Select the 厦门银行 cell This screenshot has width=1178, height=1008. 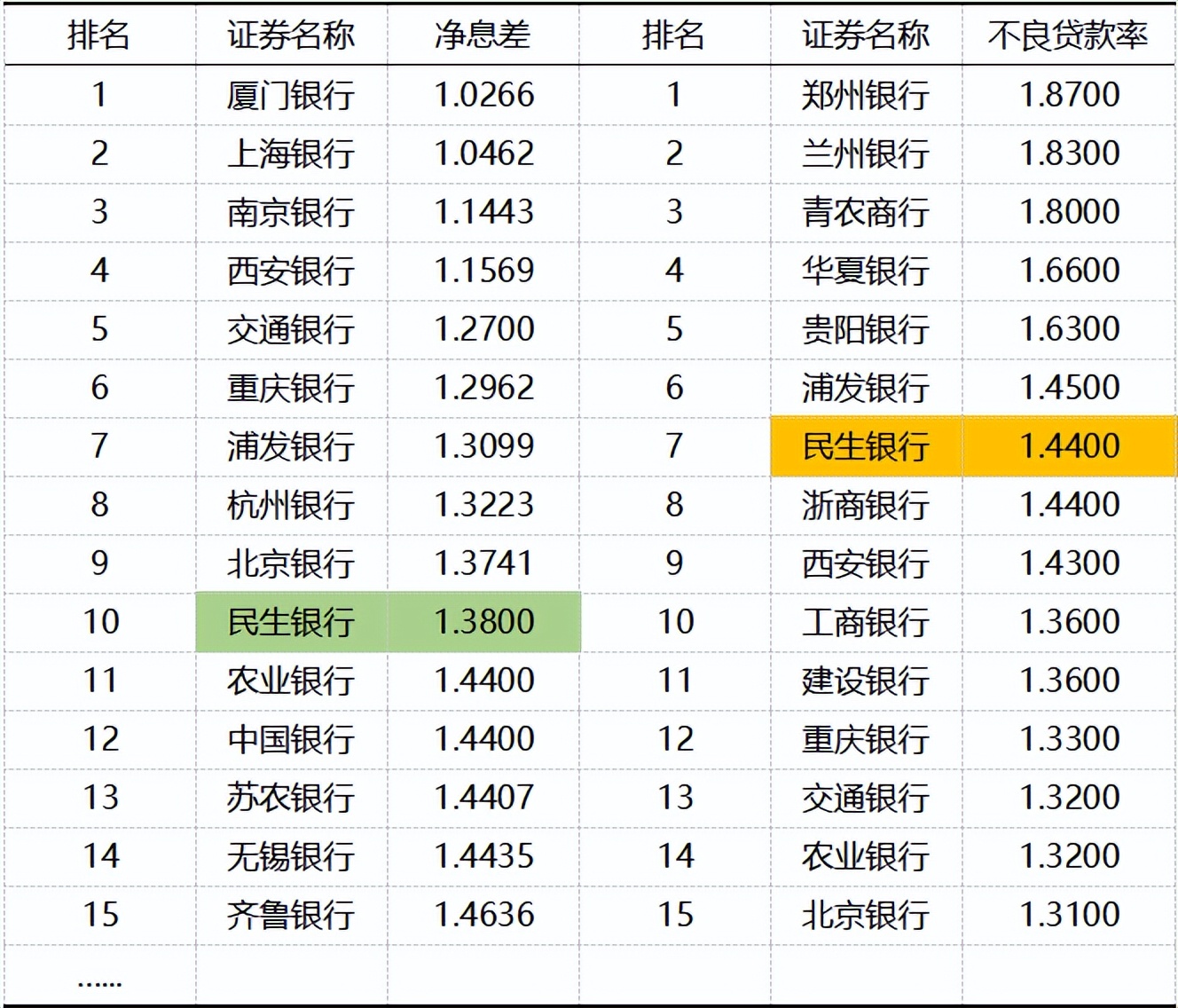point(291,94)
